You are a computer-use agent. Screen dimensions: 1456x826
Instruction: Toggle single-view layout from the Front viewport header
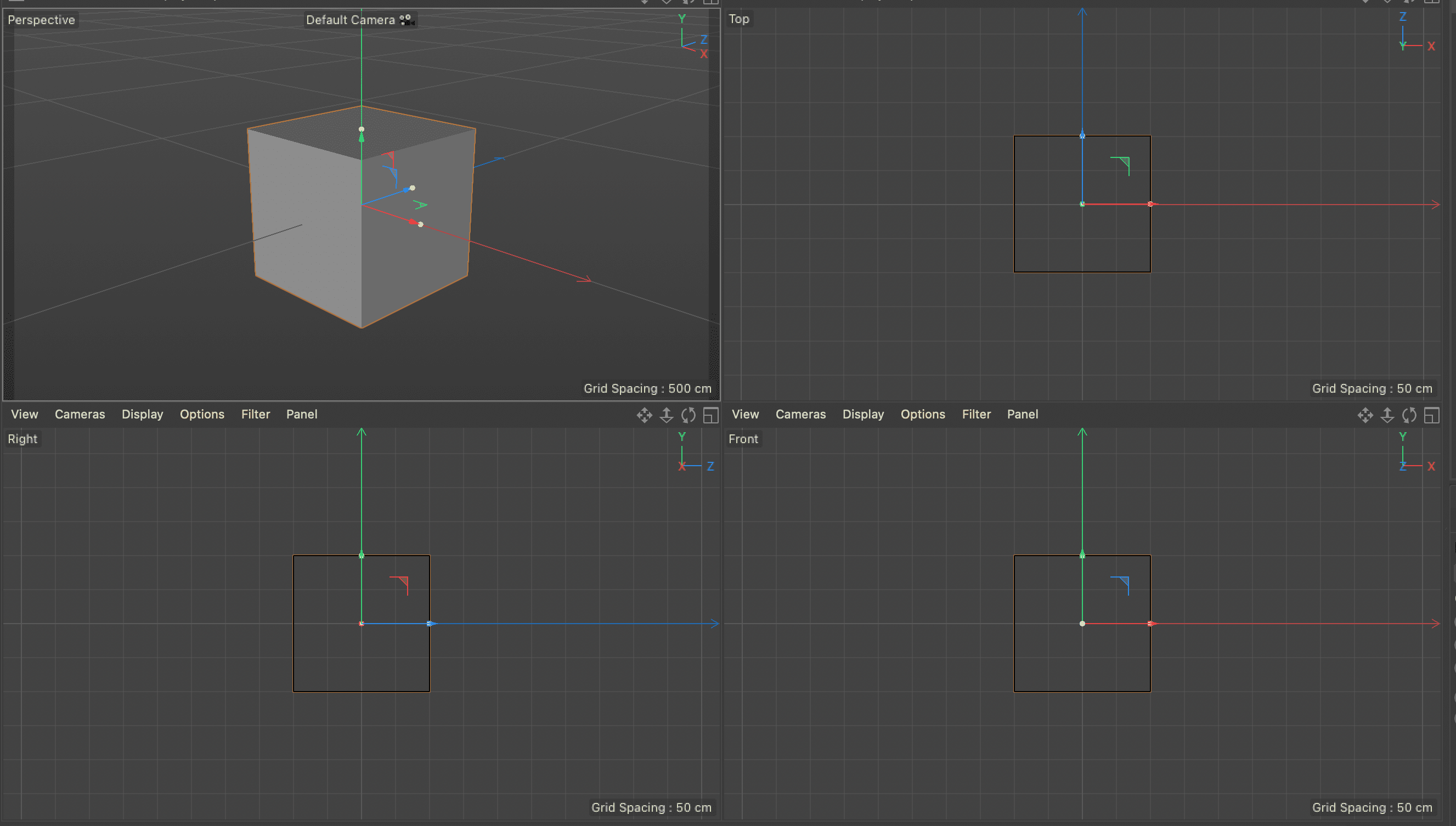(x=1432, y=415)
